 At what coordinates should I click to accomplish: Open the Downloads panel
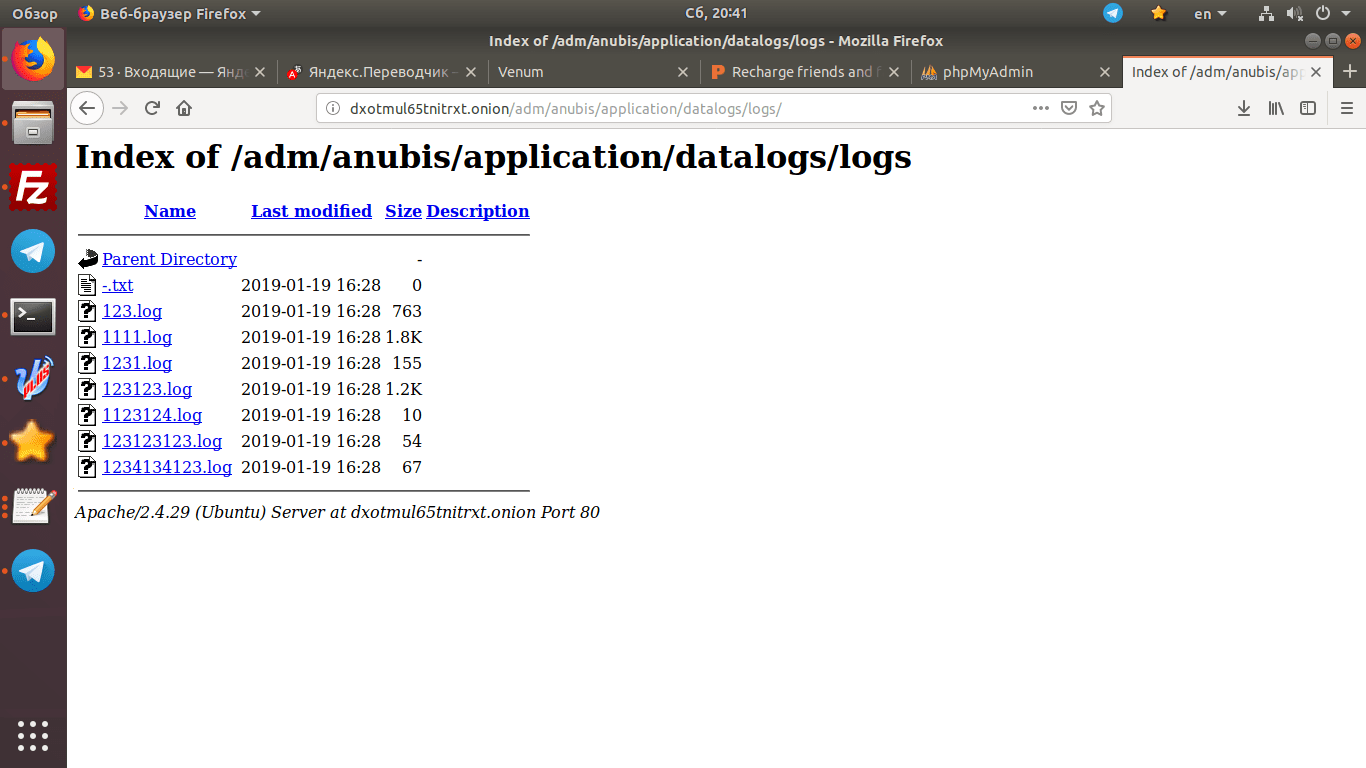coord(1244,108)
